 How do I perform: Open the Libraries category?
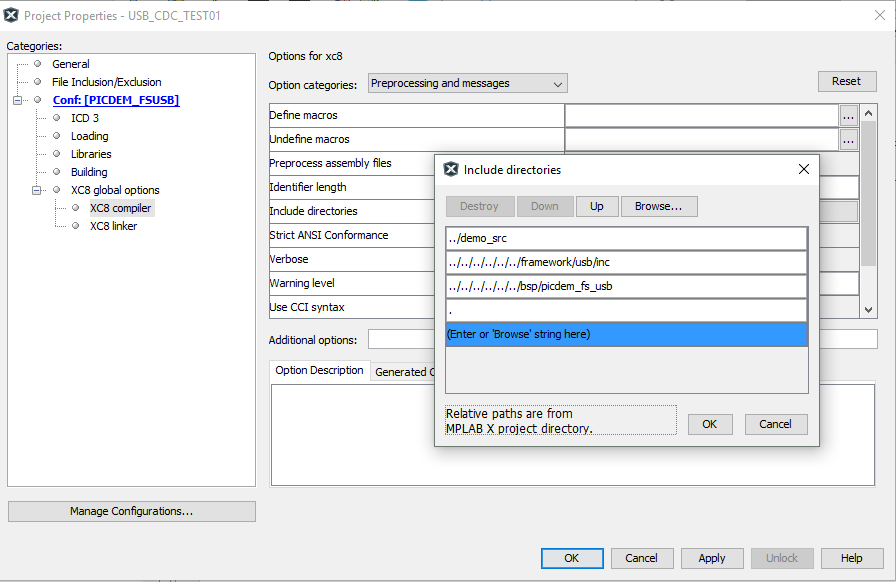click(91, 154)
